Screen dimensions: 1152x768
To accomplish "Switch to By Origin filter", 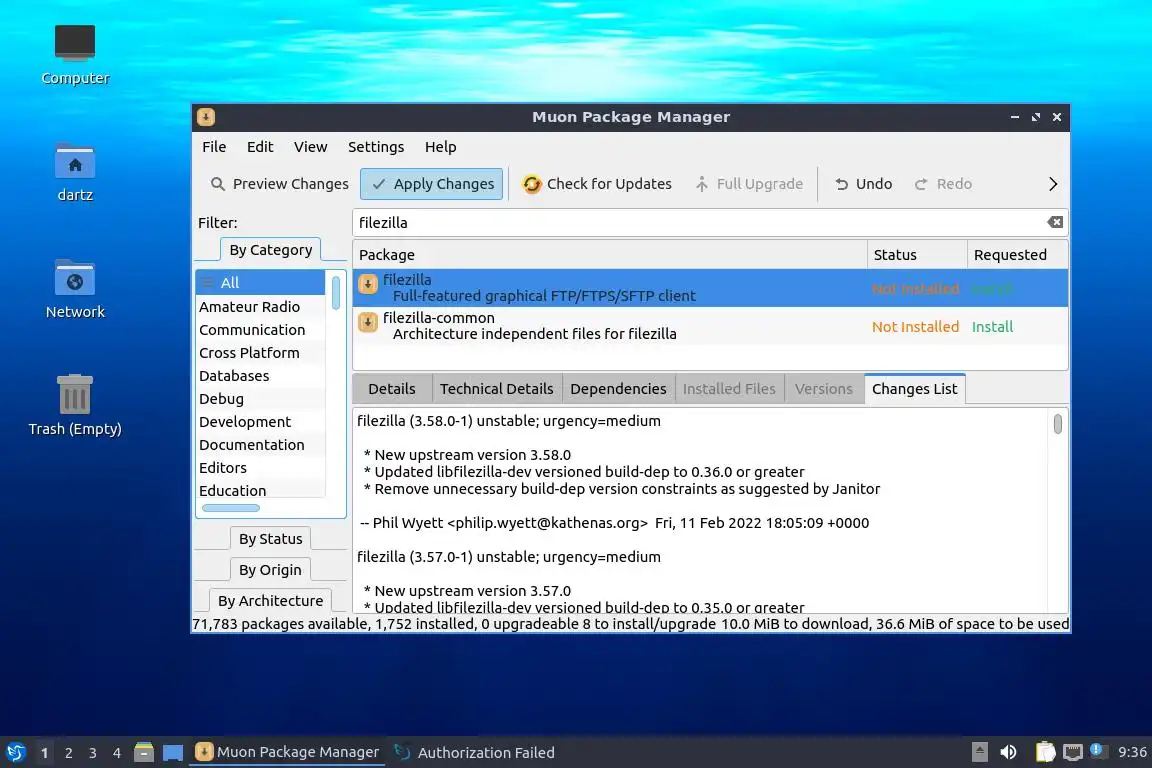I will pos(270,570).
